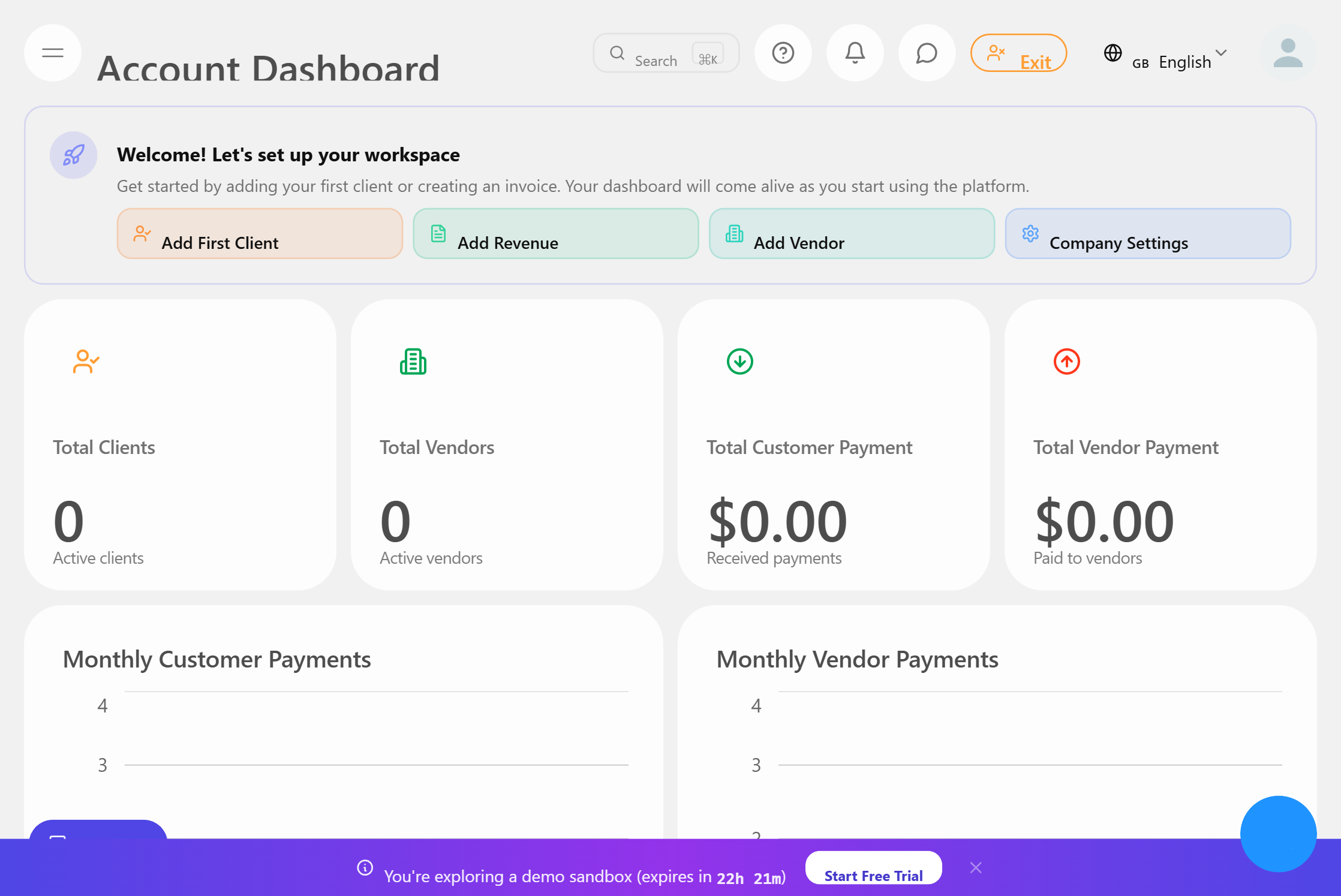The height and width of the screenshot is (896, 1341).
Task: Open Company Settings
Action: [x=1147, y=234]
